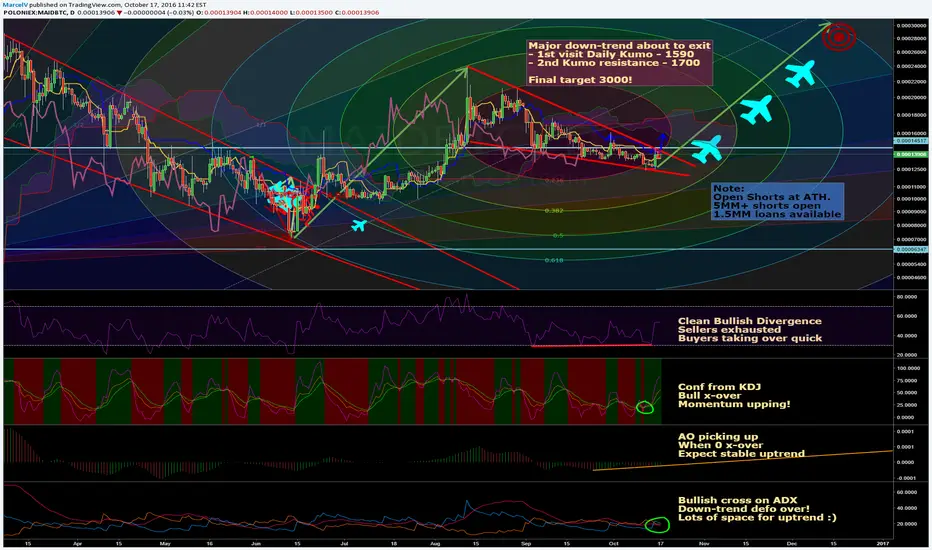Click the L:0.00013500 low value
This screenshot has width=932, height=550.
311,12
